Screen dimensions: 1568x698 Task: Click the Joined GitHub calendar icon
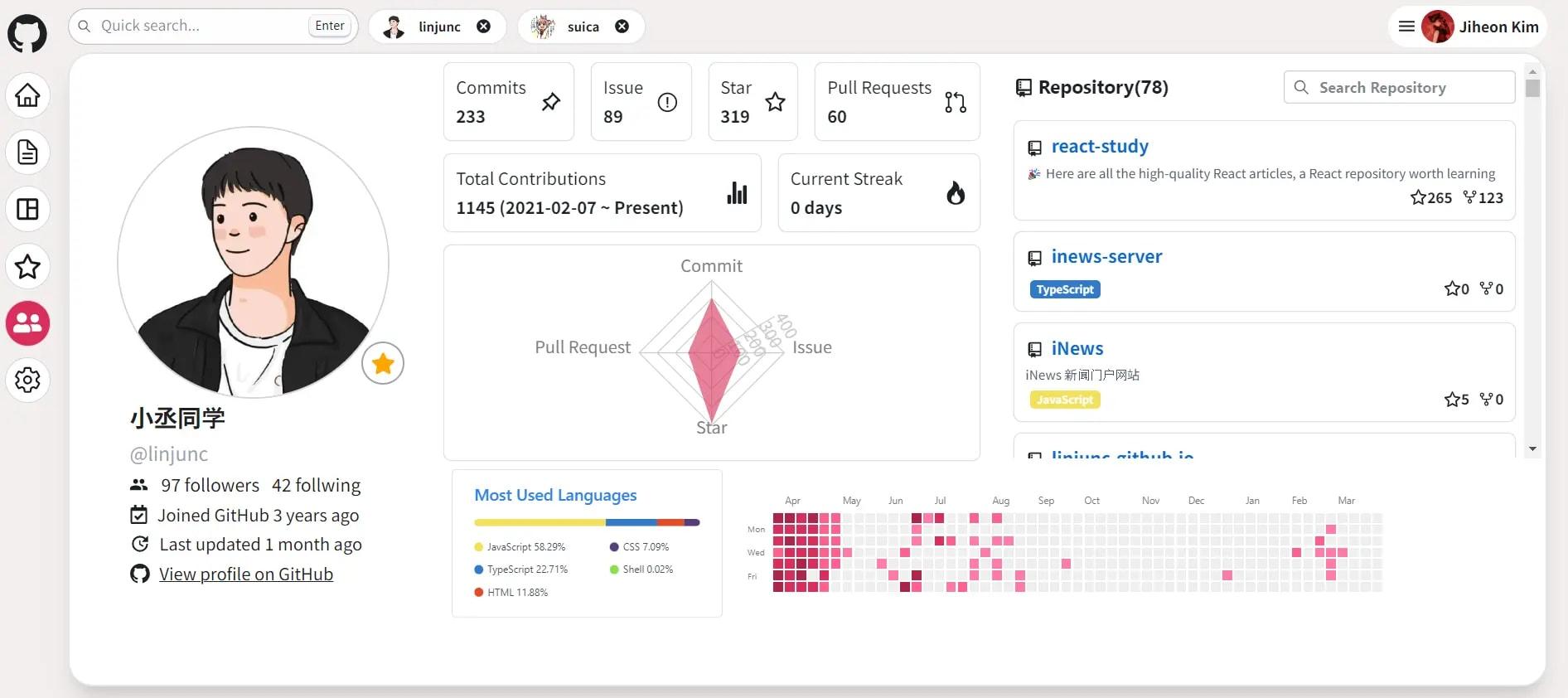click(x=139, y=515)
